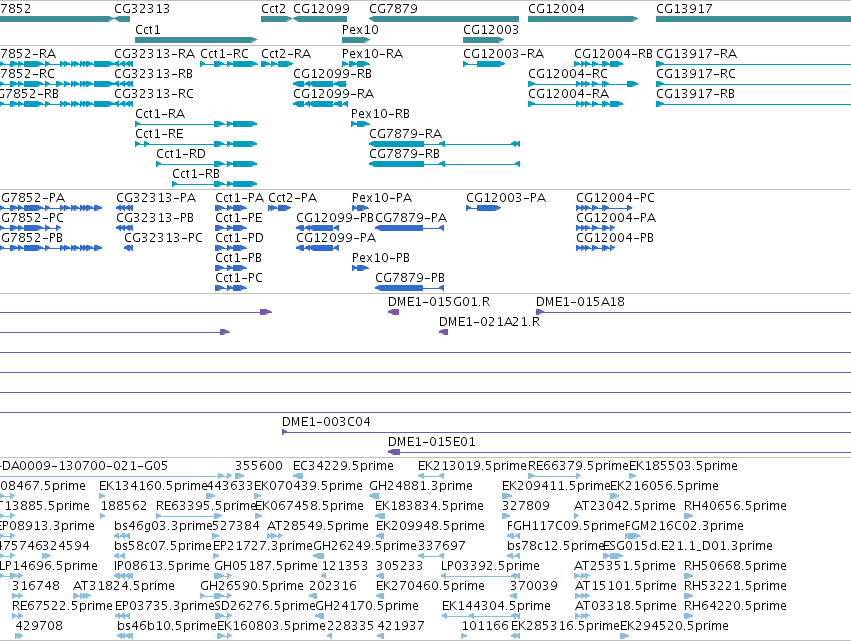This screenshot has width=851, height=641.
Task: Click protein Cct2-PA
Action: [280, 208]
